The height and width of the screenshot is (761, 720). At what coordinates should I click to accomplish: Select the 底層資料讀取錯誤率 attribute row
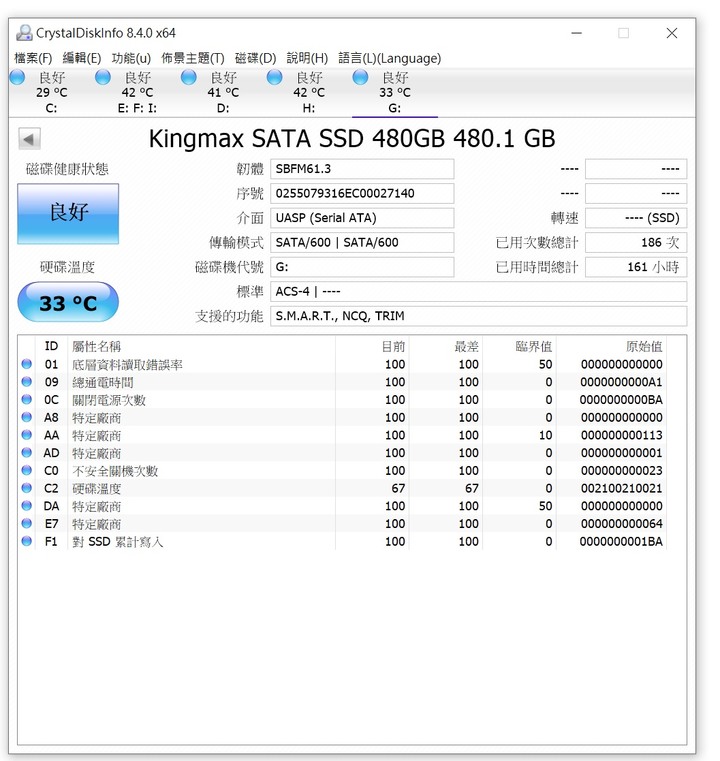point(342,364)
